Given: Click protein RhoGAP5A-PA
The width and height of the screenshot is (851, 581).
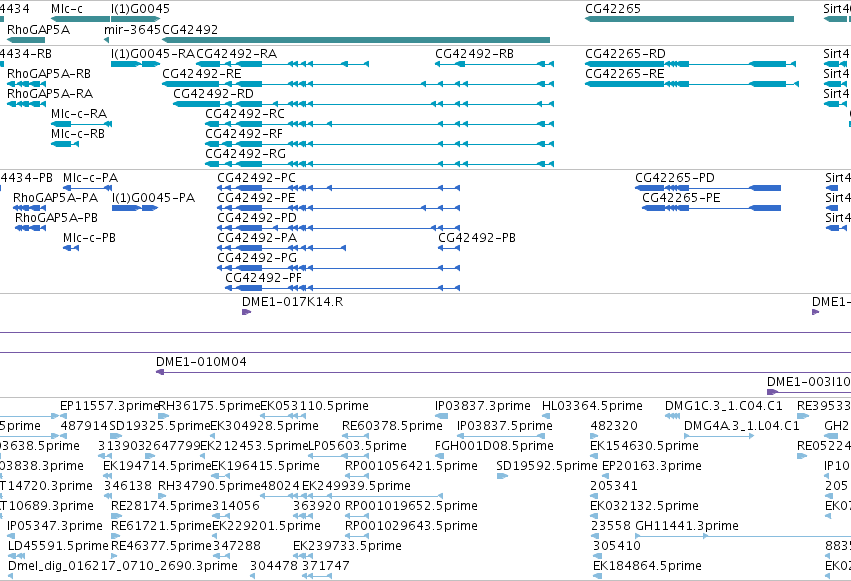Looking at the screenshot, I should tap(30, 208).
